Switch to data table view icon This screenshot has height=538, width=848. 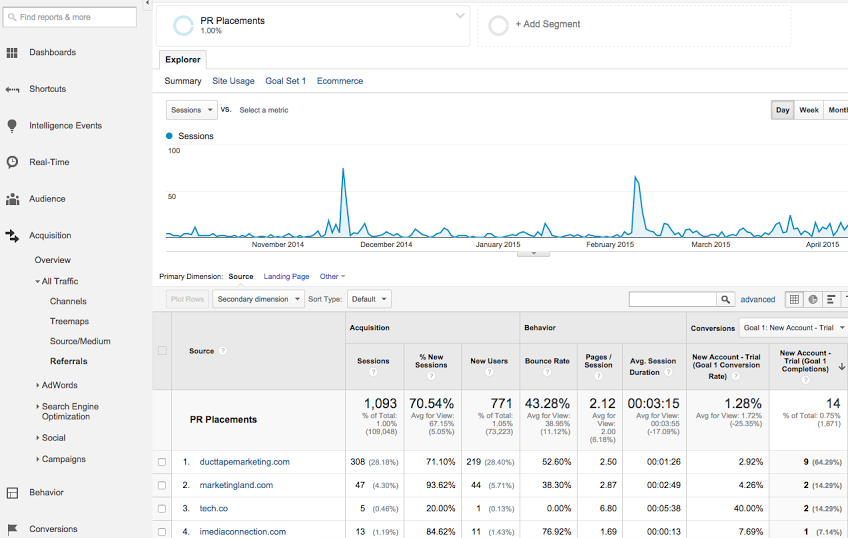tap(794, 299)
